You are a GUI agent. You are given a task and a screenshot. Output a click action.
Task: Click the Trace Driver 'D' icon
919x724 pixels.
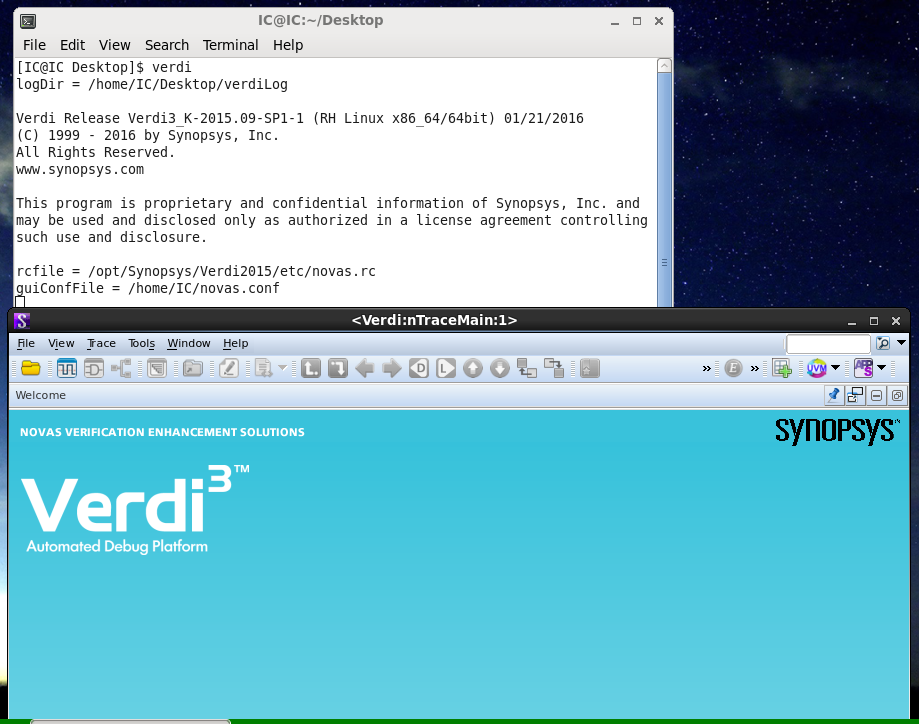(418, 368)
